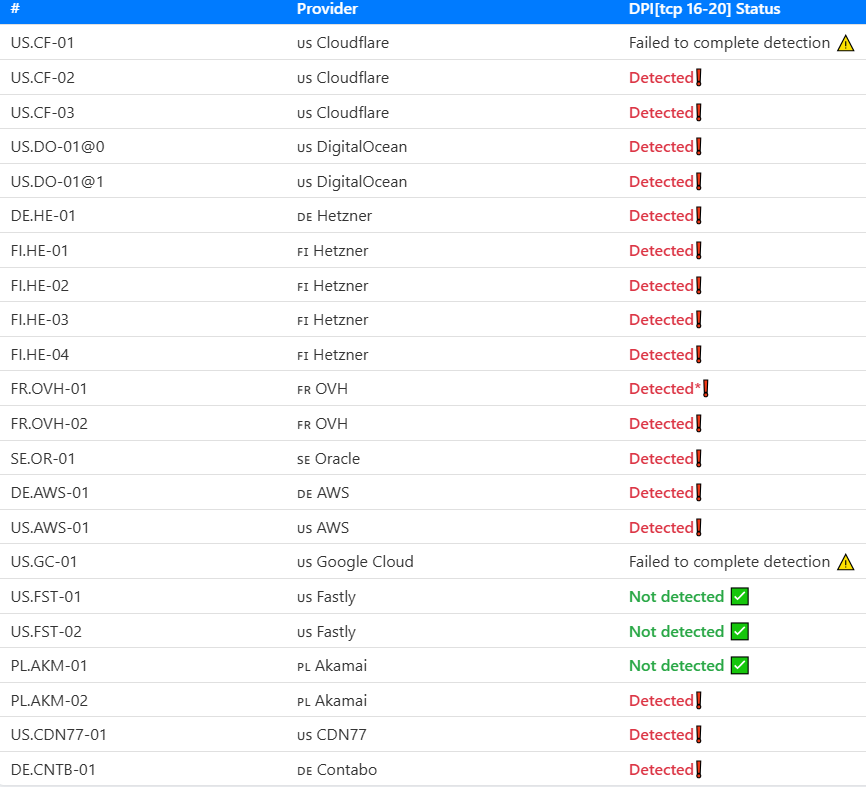
Task: Click the 'Provider' column header
Action: (327, 9)
